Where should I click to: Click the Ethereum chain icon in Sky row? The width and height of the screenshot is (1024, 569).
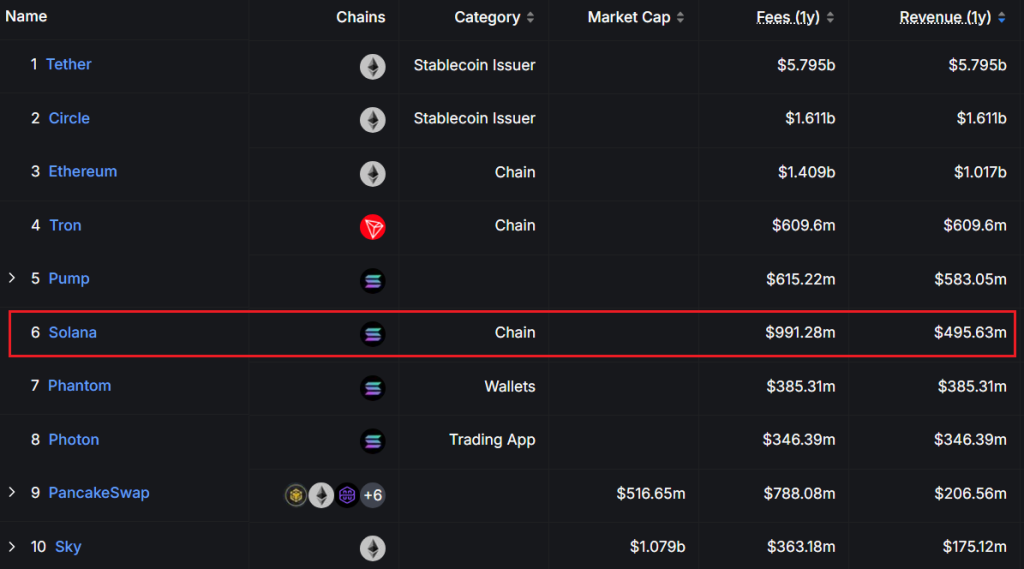point(372,548)
